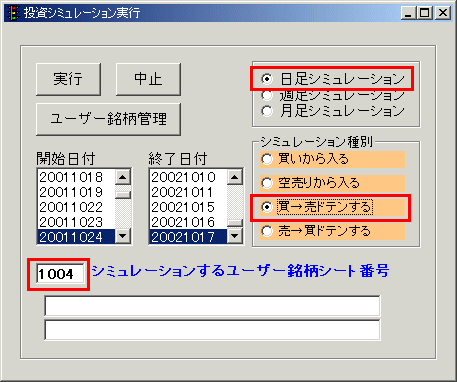Select start date 20011022
457x382 pixels.
pyautogui.click(x=76, y=207)
